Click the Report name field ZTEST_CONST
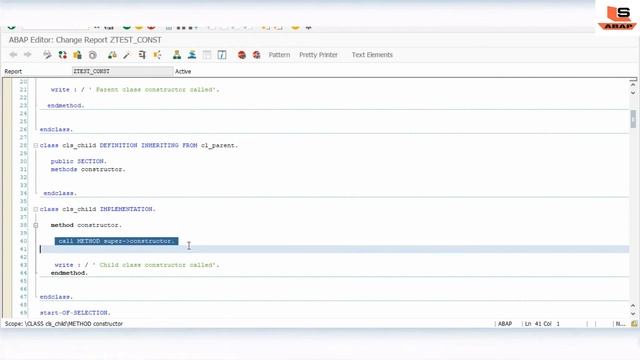 (122, 71)
